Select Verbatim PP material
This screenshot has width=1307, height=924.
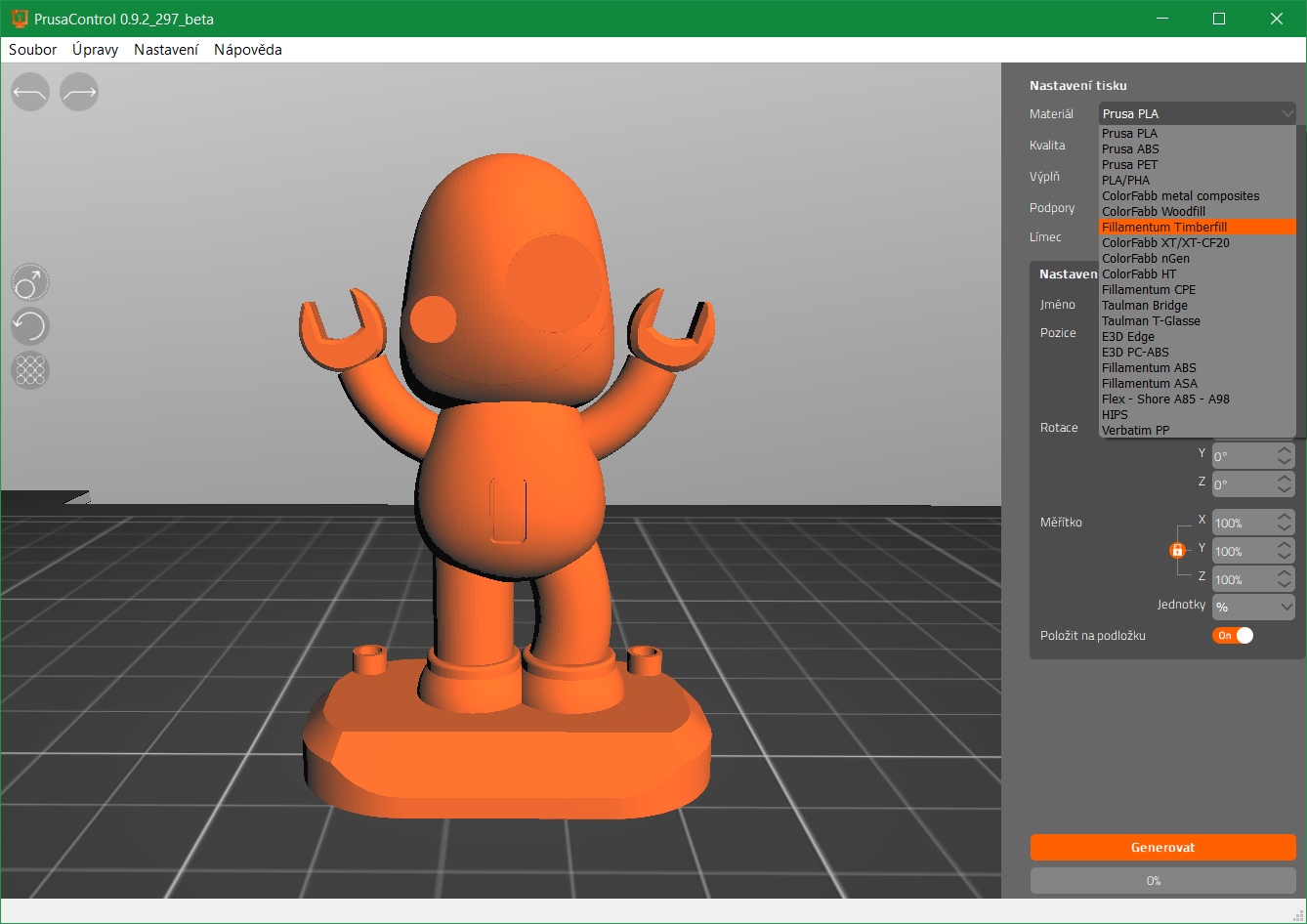[1198, 431]
